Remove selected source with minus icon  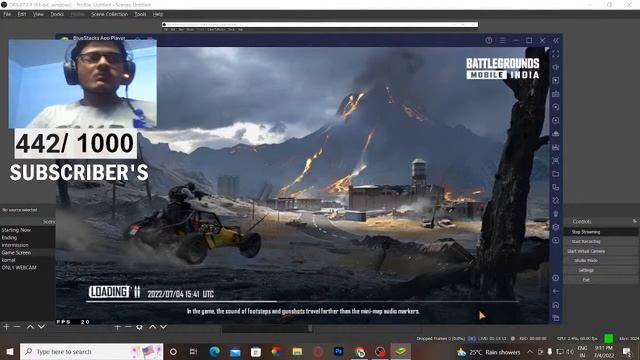[x=128, y=327]
